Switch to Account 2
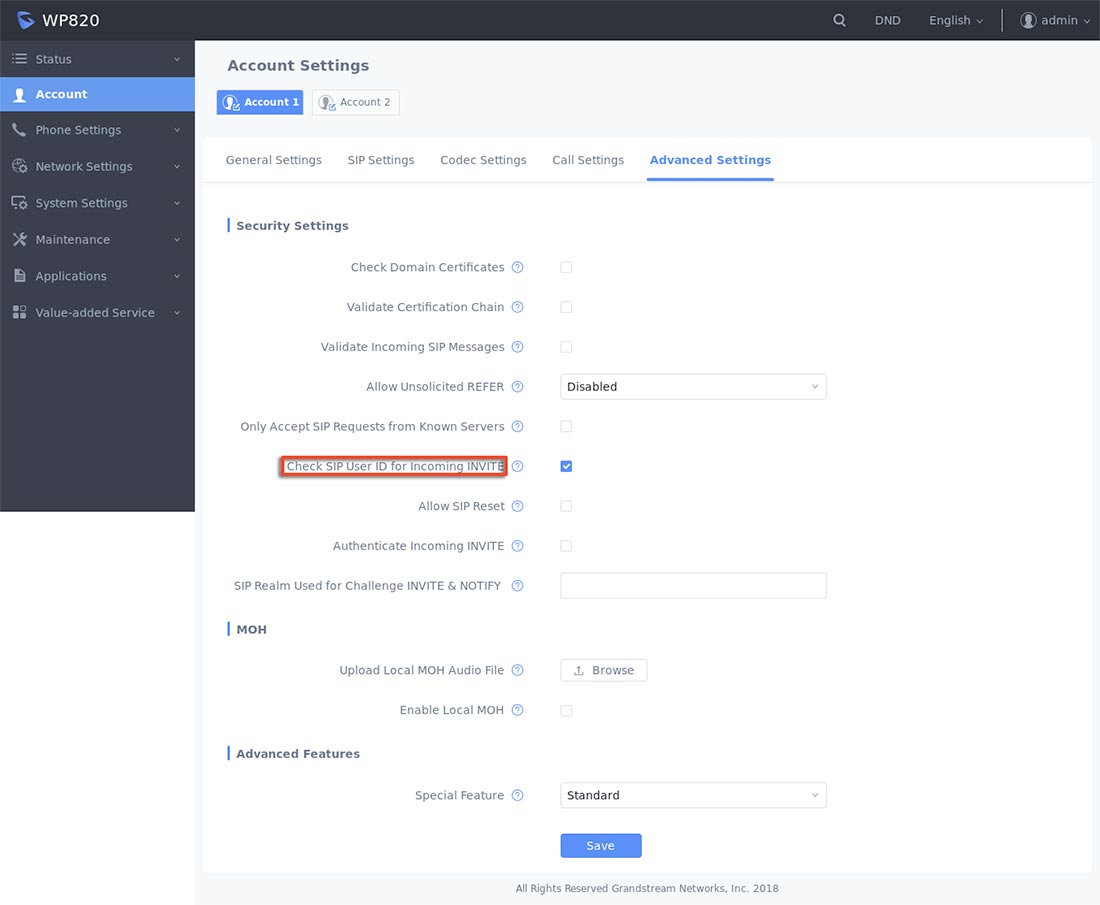This screenshot has height=905, width=1100. [x=355, y=102]
